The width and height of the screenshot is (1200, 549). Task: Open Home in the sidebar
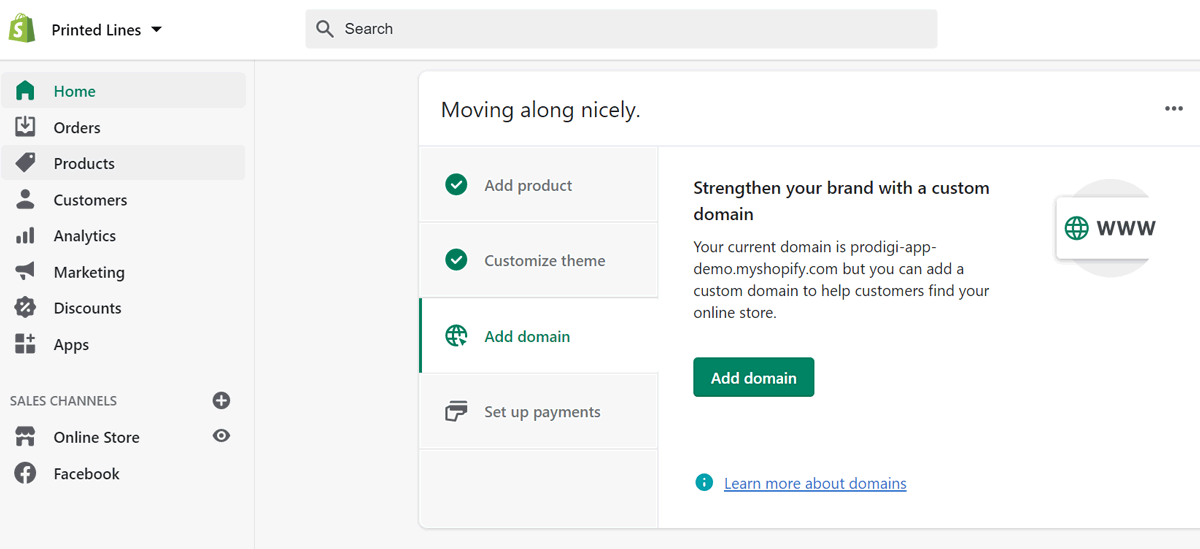tap(123, 91)
